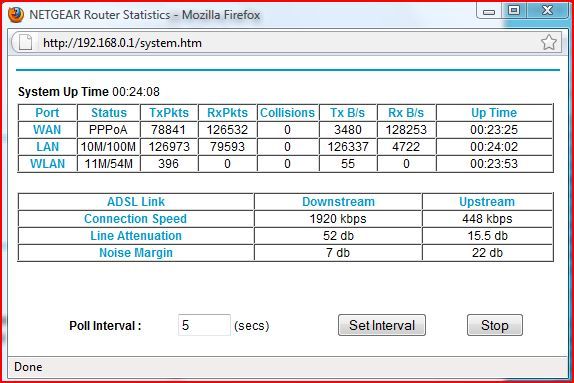Click the page icon beside the URL
574x383 pixels.
coord(25,42)
